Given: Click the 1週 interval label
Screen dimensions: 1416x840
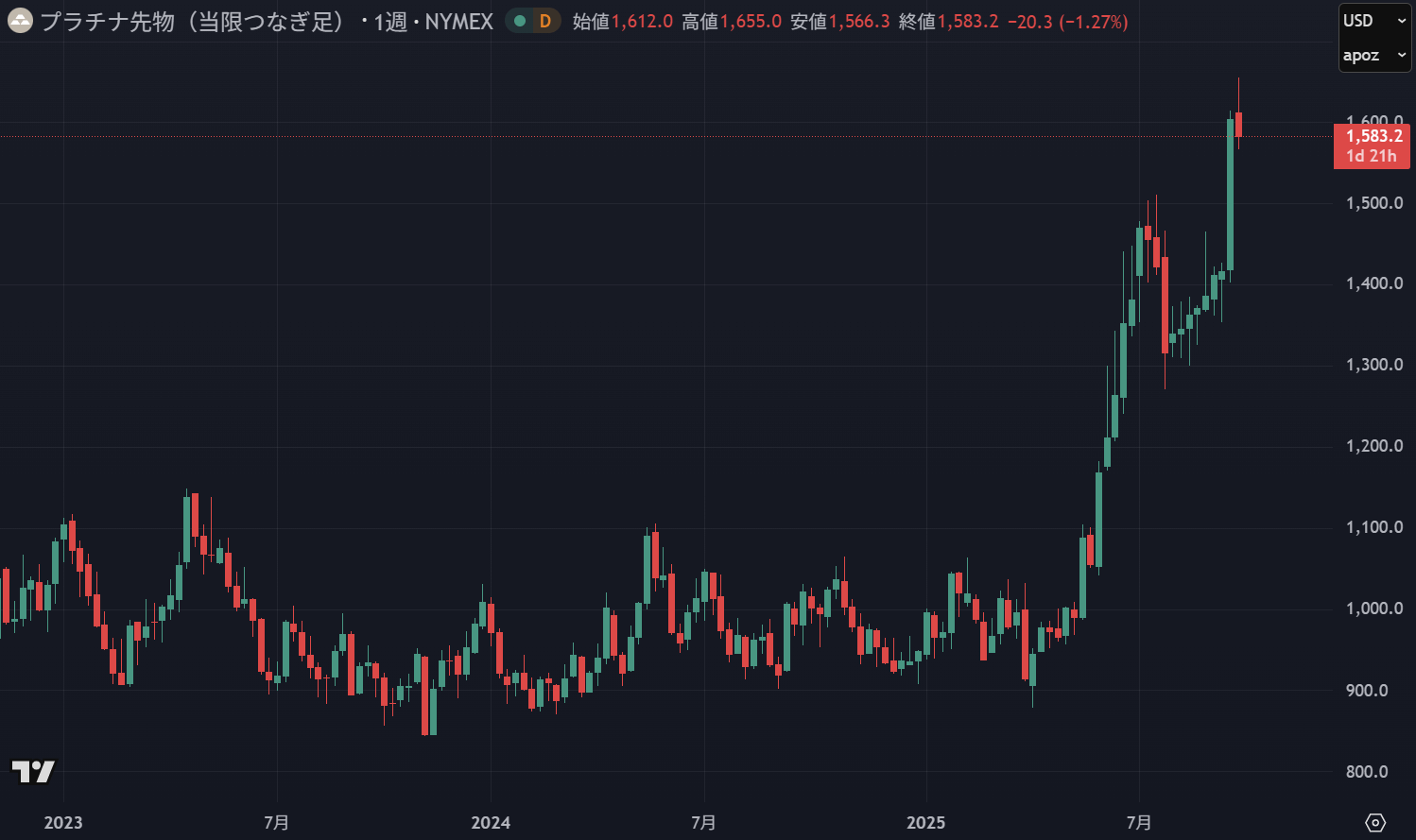Looking at the screenshot, I should pyautogui.click(x=390, y=21).
